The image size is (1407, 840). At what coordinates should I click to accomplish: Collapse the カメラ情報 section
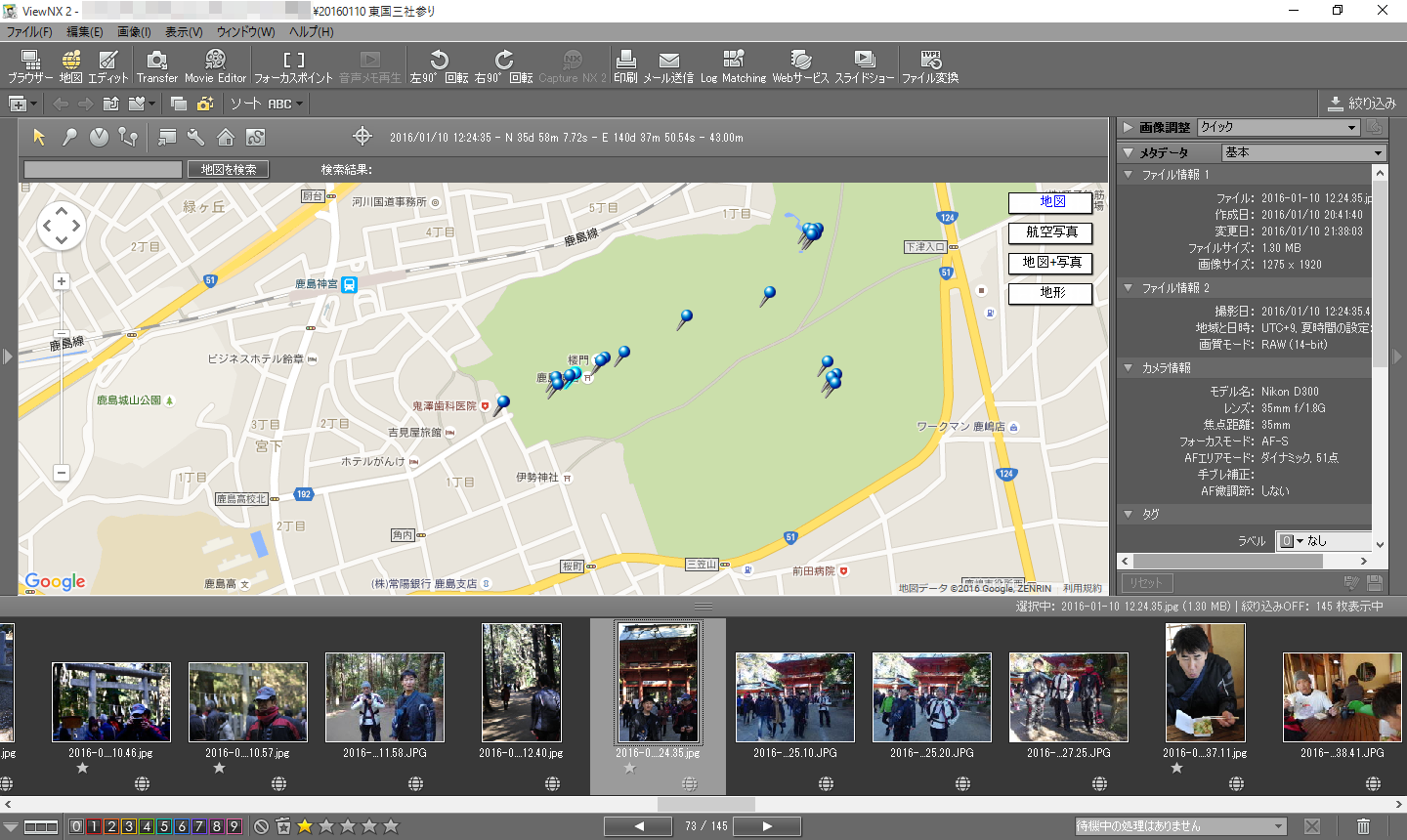click(1128, 368)
